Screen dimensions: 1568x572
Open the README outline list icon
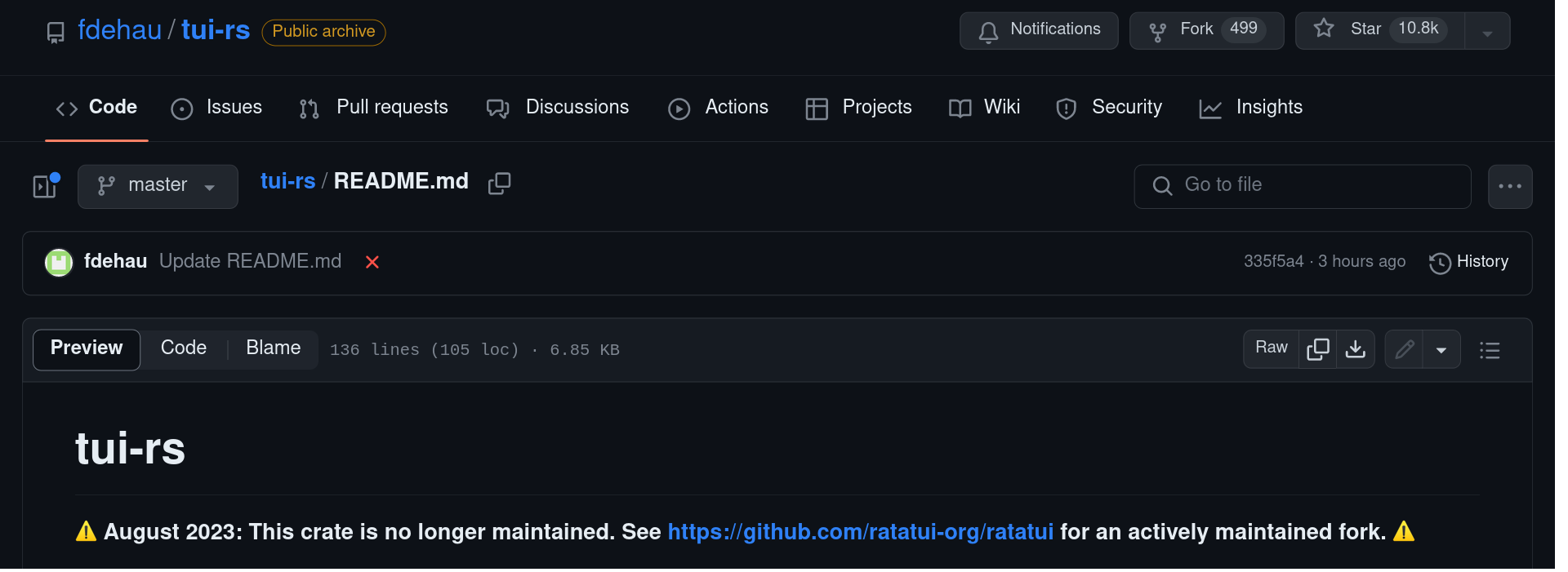pos(1490,350)
